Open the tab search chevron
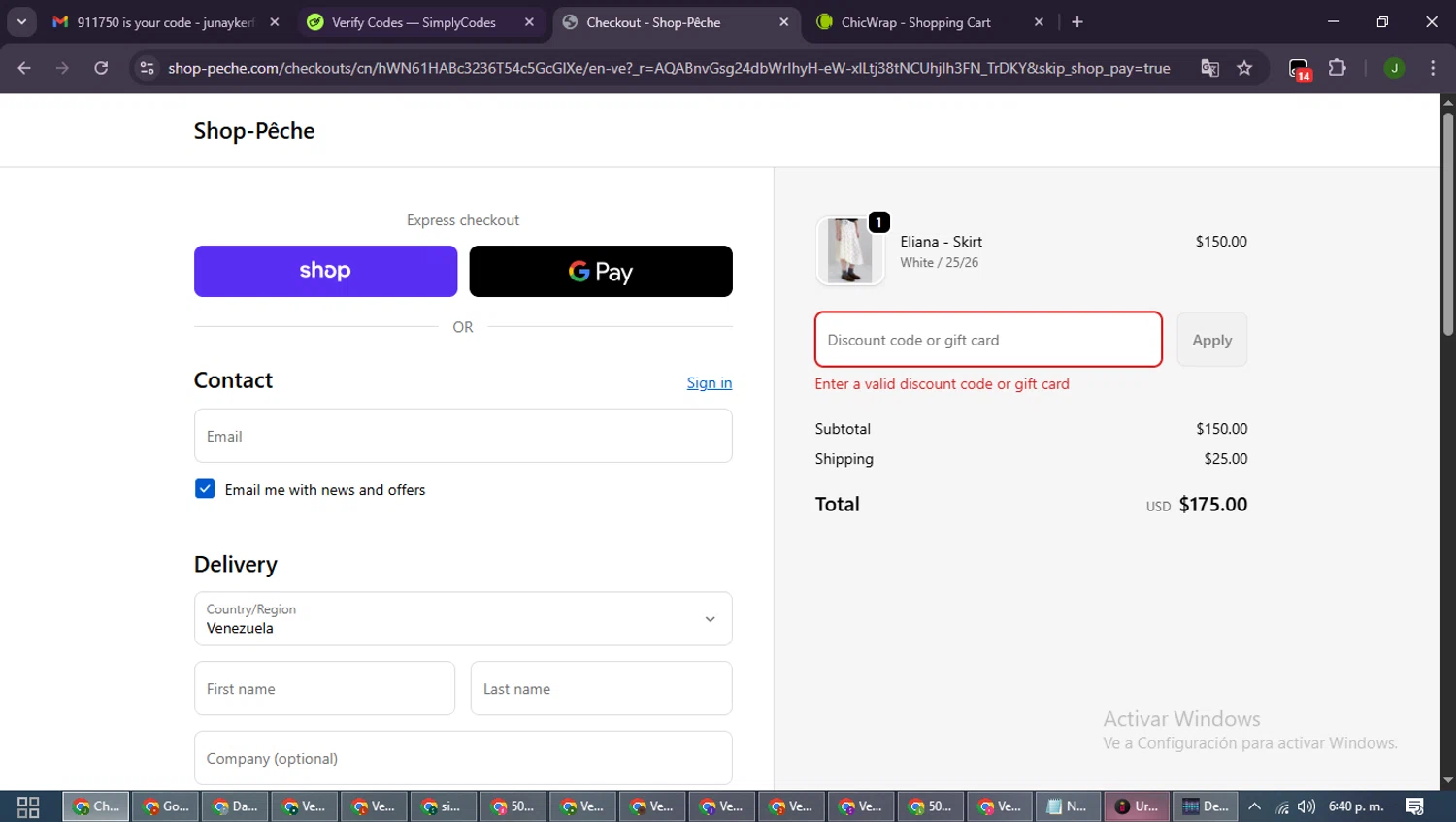 coord(21,22)
